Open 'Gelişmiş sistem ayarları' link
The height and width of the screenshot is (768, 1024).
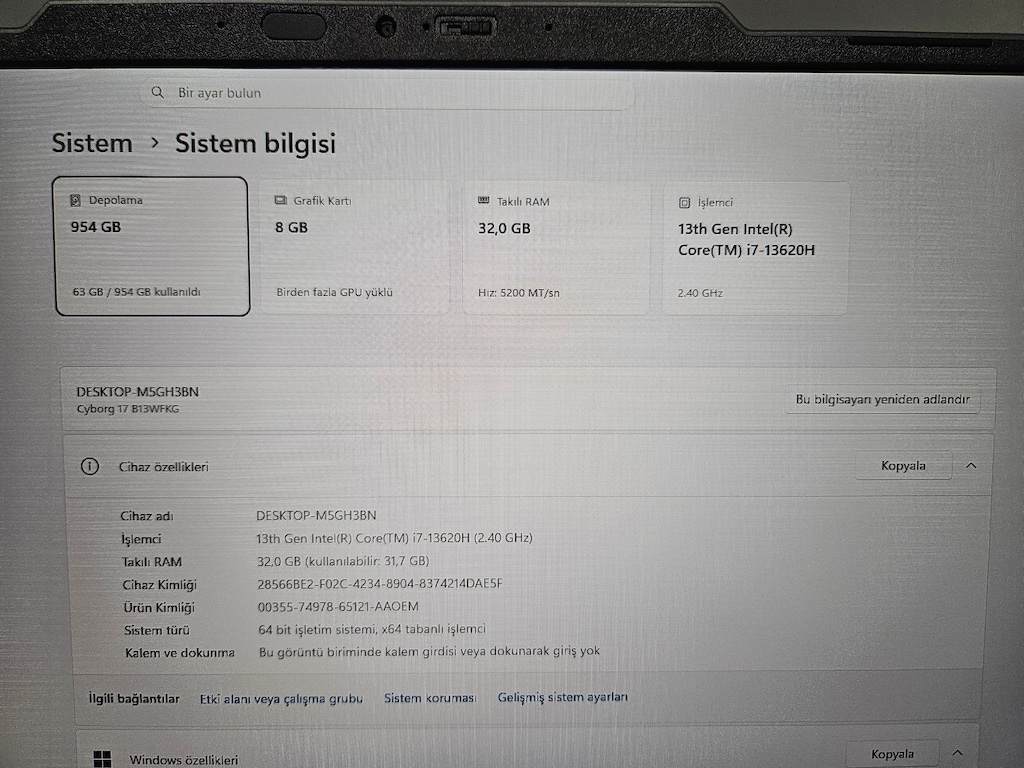[x=563, y=697]
